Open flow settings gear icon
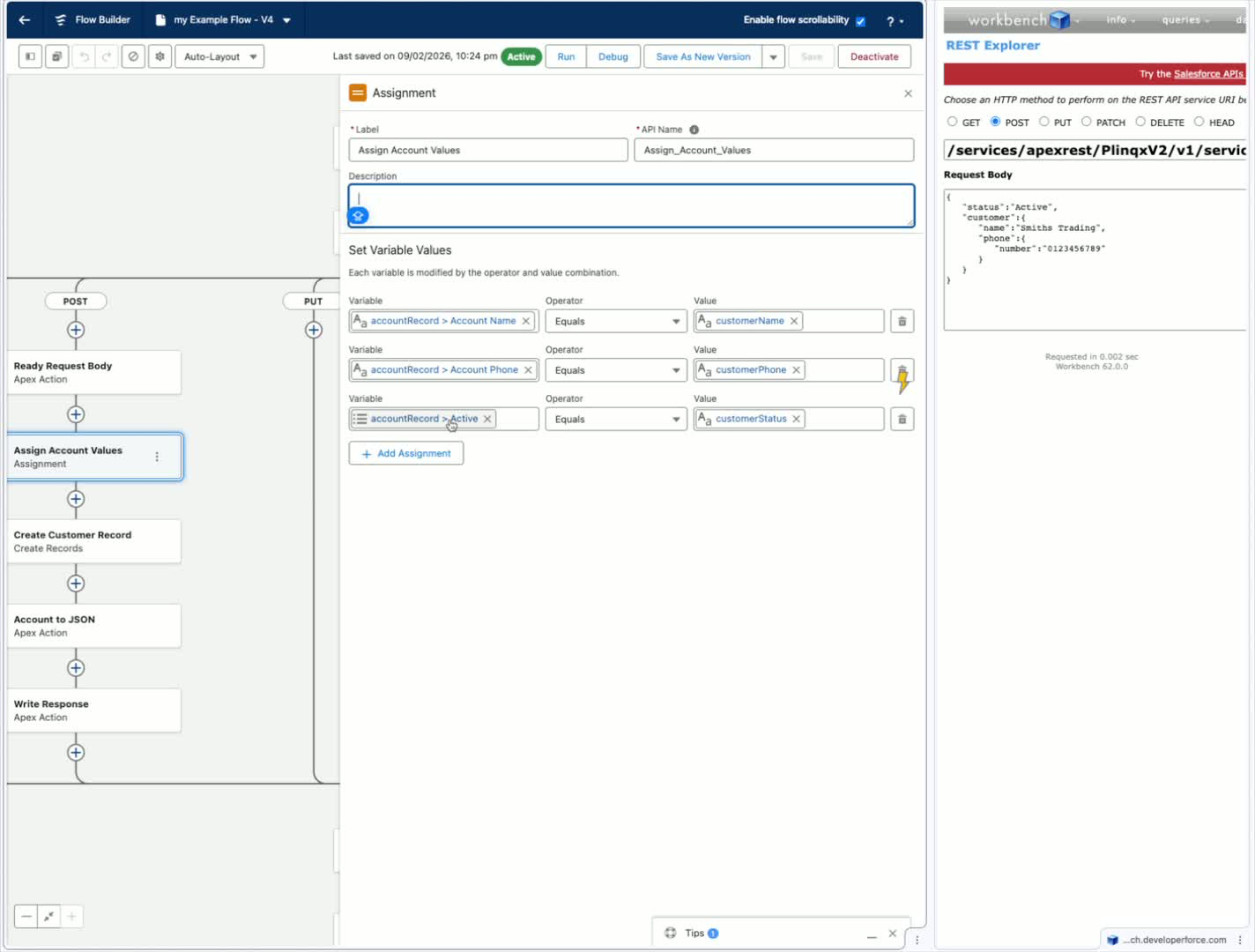1255x952 pixels. 160,56
